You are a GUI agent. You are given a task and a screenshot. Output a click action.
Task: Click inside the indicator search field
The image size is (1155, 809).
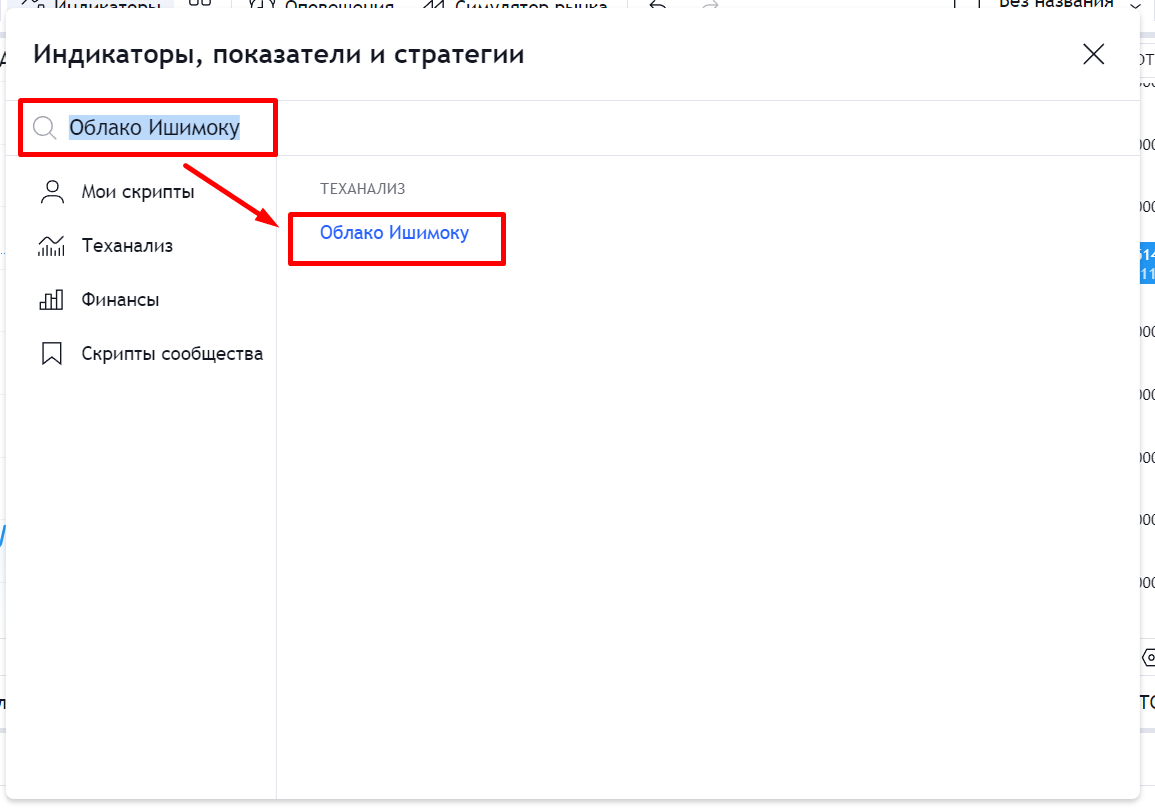150,127
